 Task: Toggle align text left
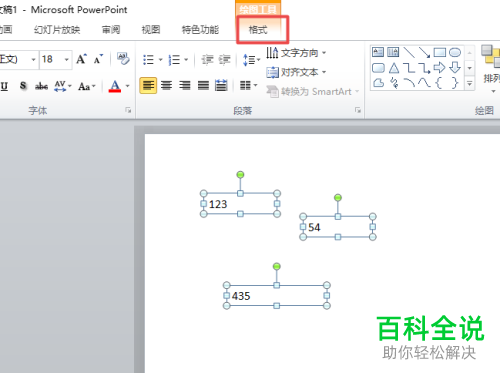click(148, 86)
